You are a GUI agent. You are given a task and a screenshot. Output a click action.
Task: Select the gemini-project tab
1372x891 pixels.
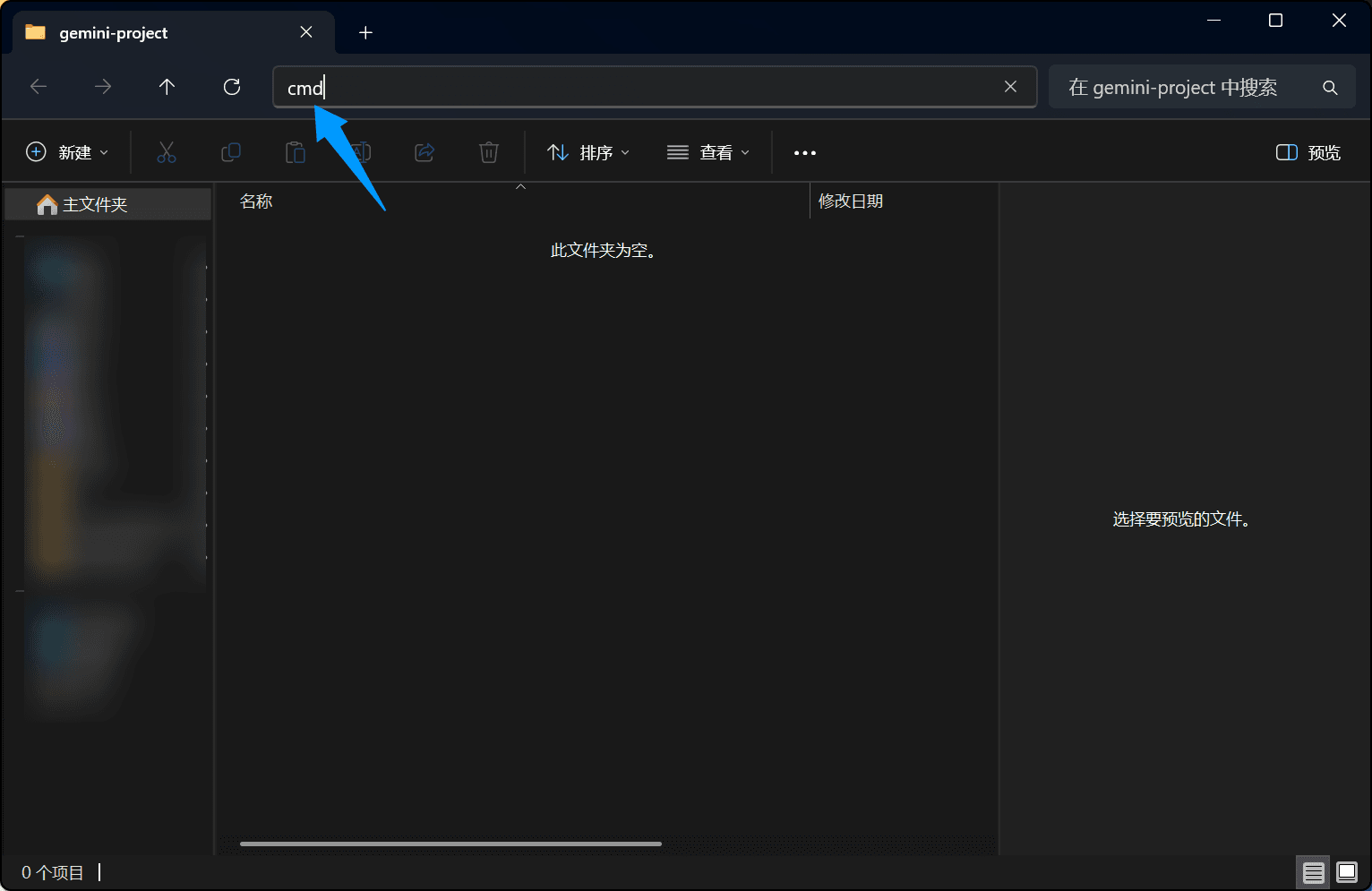[x=174, y=33]
